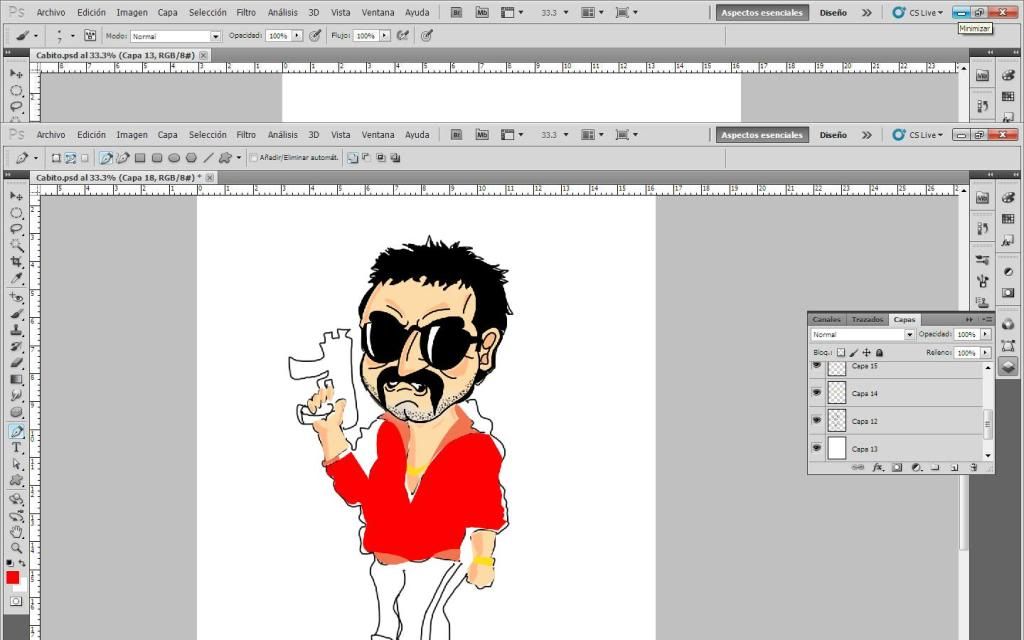Screen dimensions: 1024x640
Task: Select the highlighted Pen tool in toolbox
Action: point(16,431)
